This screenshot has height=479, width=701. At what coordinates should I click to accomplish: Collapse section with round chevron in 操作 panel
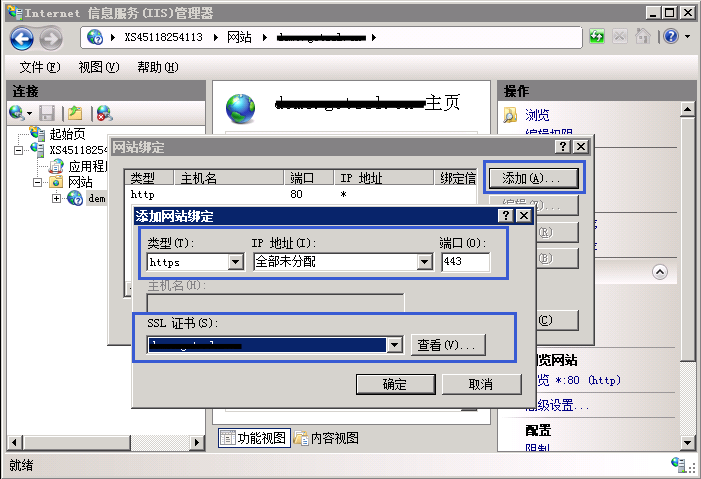(x=660, y=272)
